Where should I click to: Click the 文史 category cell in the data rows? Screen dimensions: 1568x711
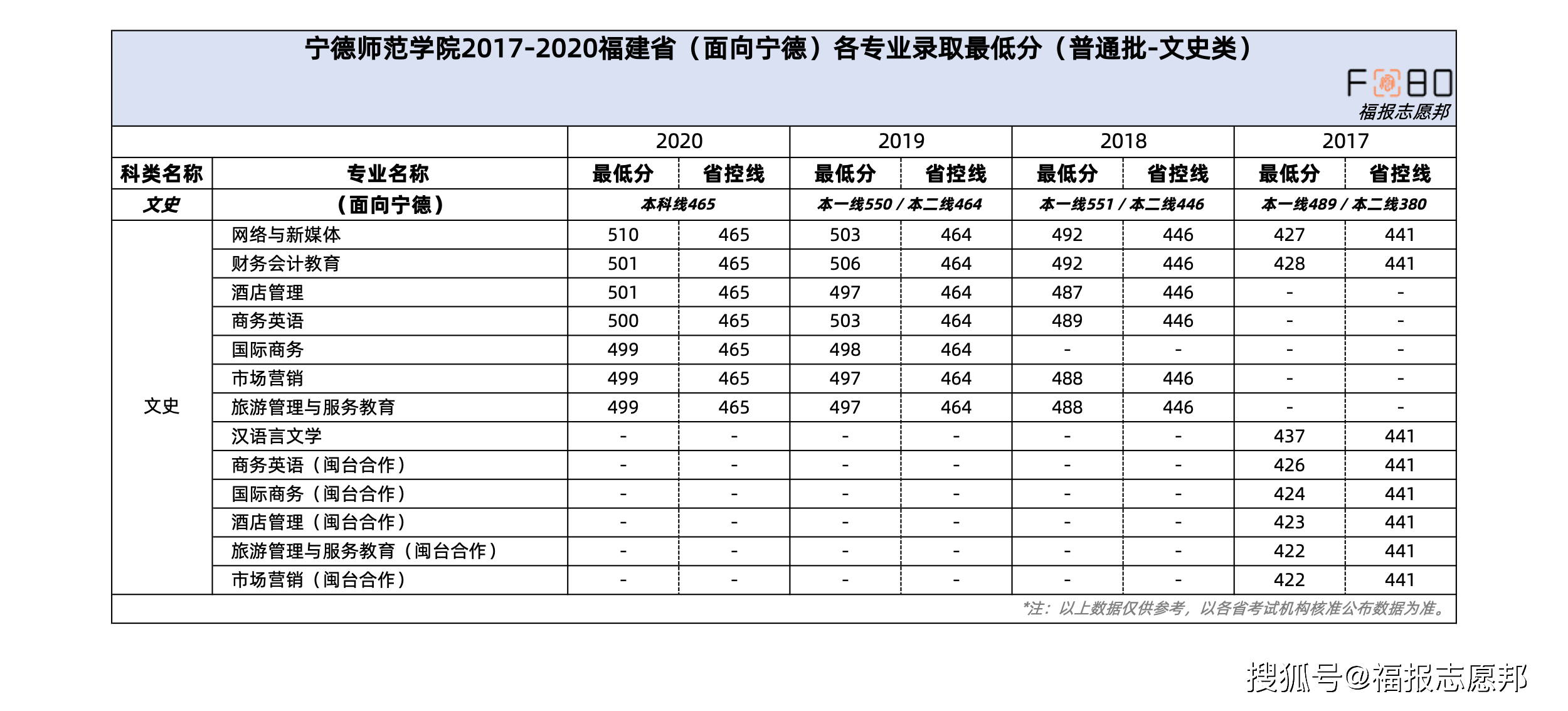162,407
